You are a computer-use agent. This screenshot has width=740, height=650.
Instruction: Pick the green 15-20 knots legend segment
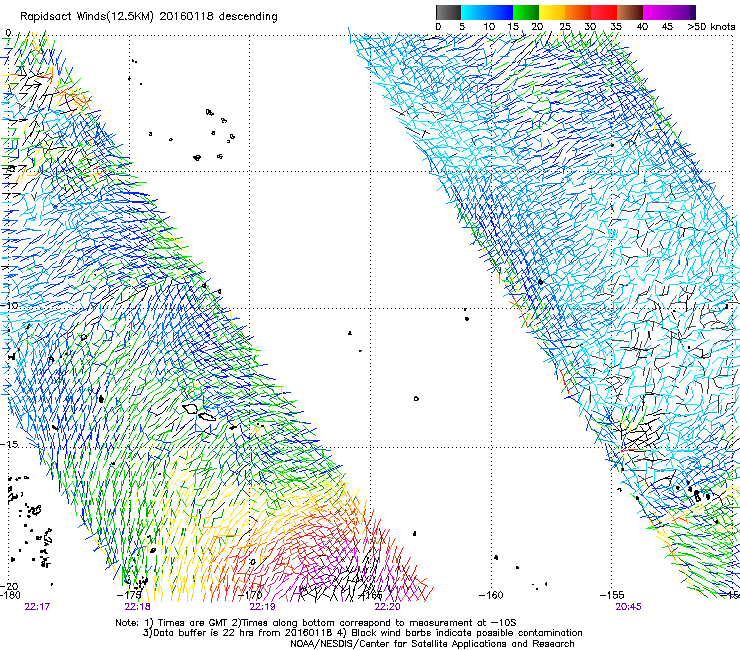pyautogui.click(x=526, y=12)
